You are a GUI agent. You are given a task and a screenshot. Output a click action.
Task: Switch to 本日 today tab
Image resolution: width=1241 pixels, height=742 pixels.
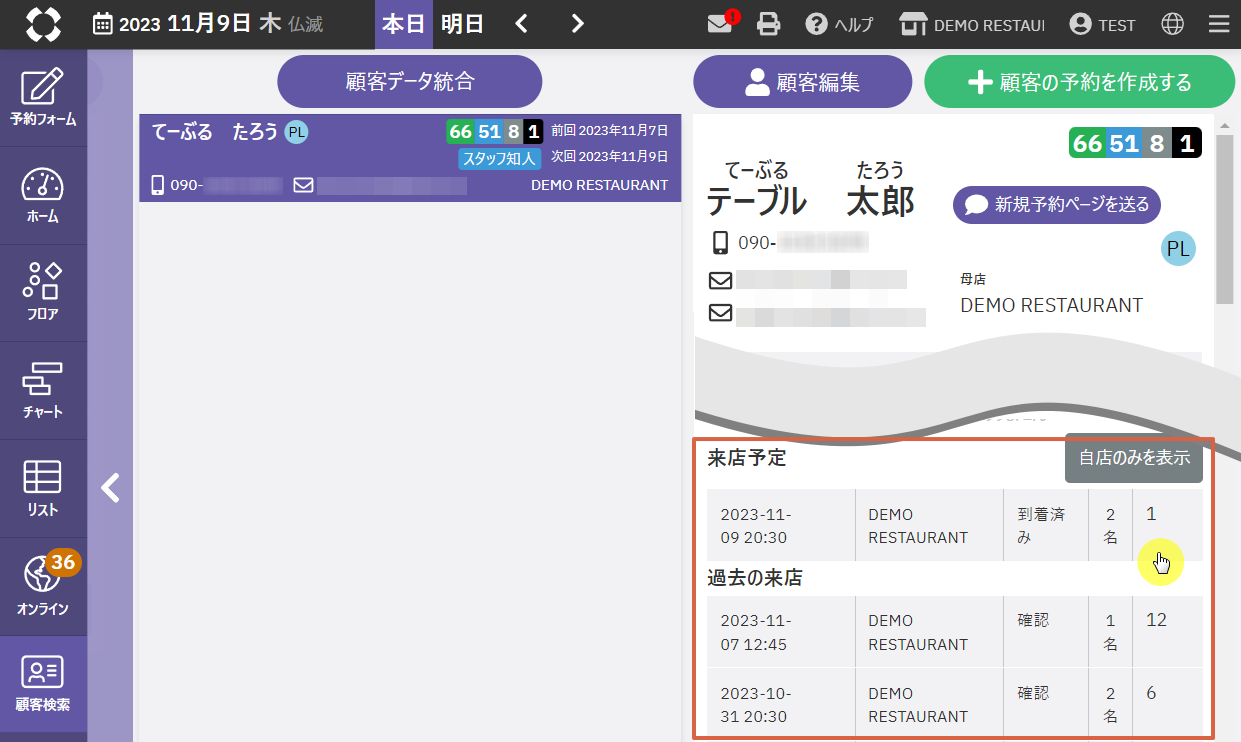coord(403,24)
